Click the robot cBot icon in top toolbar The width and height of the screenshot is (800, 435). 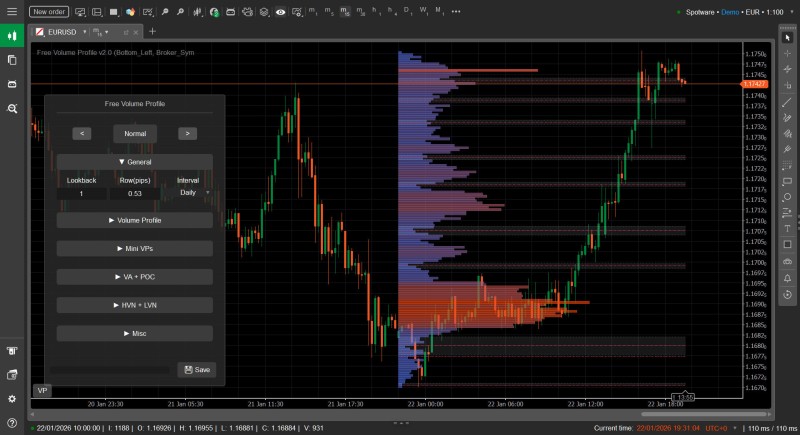[x=231, y=11]
